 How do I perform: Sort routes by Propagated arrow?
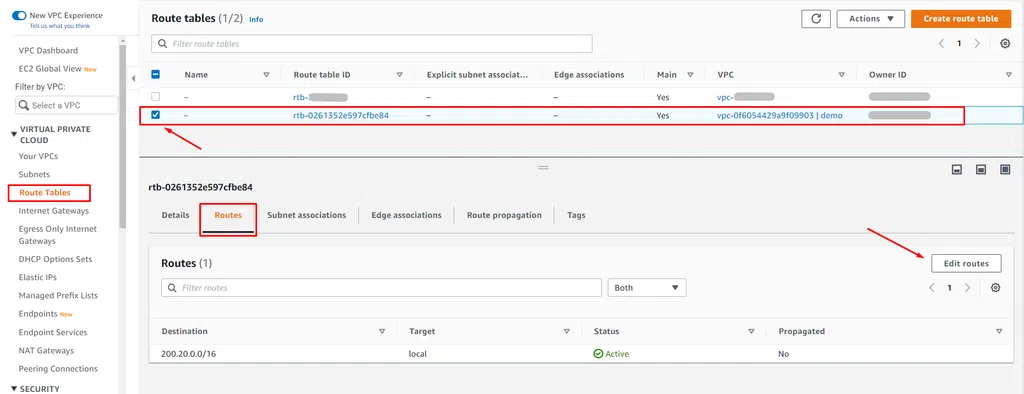(x=999, y=331)
